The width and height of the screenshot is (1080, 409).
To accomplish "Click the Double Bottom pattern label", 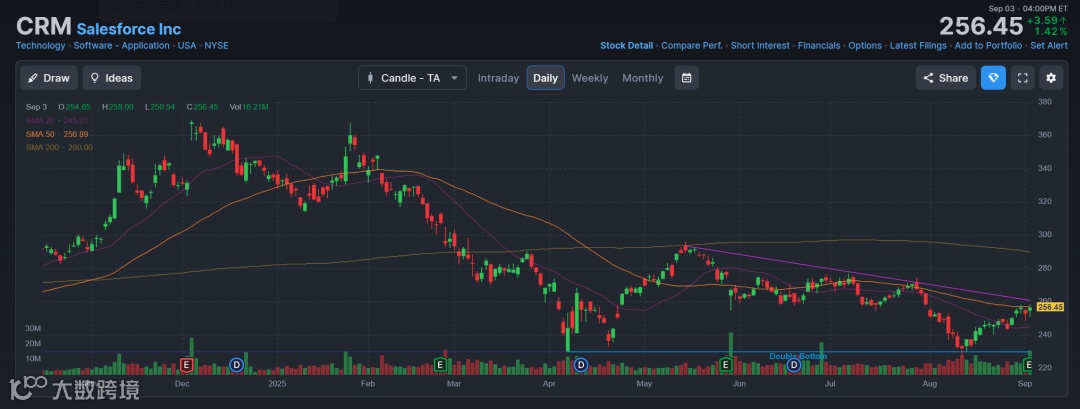I will tap(798, 356).
